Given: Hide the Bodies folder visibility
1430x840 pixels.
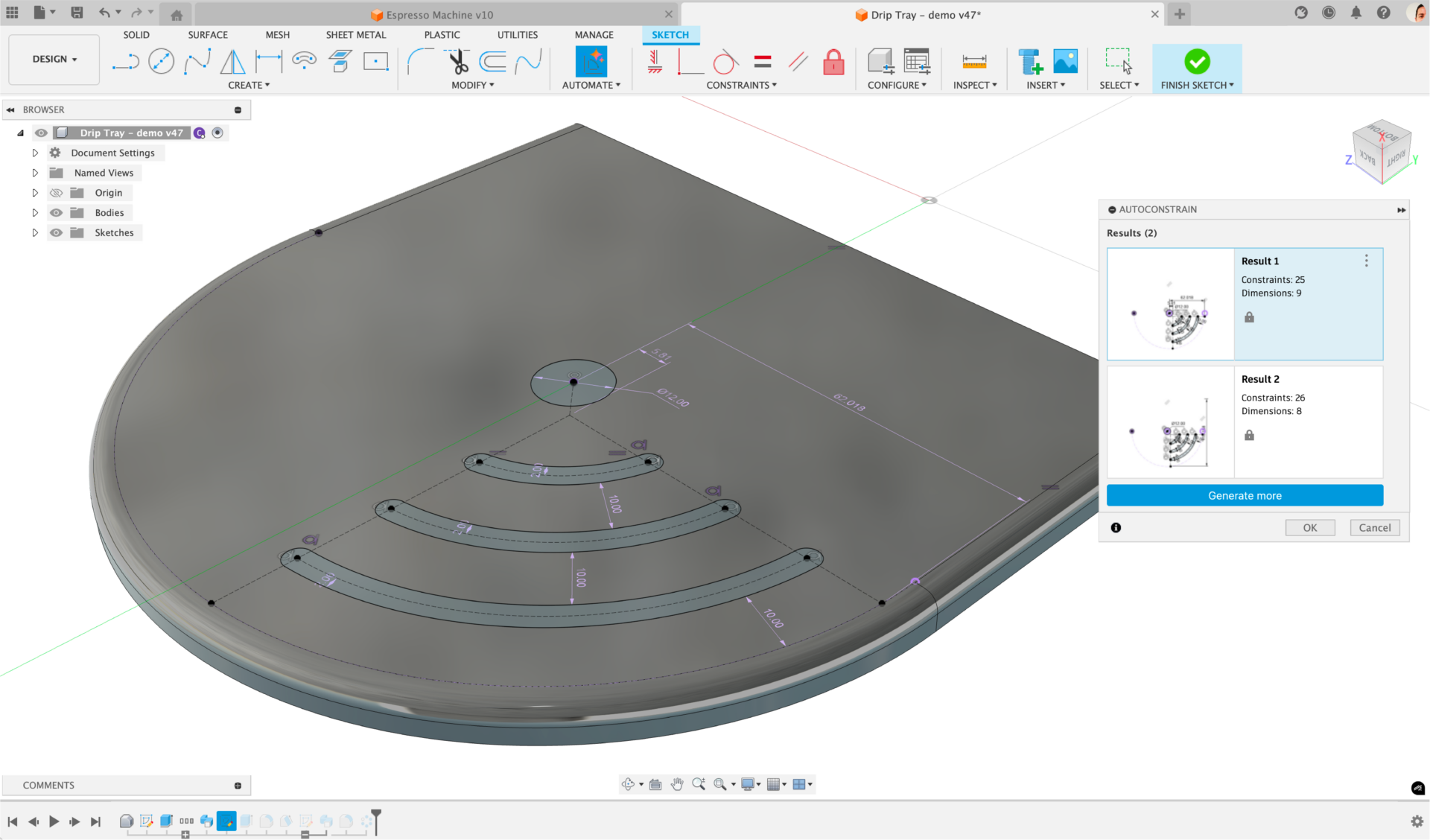Looking at the screenshot, I should (x=56, y=213).
